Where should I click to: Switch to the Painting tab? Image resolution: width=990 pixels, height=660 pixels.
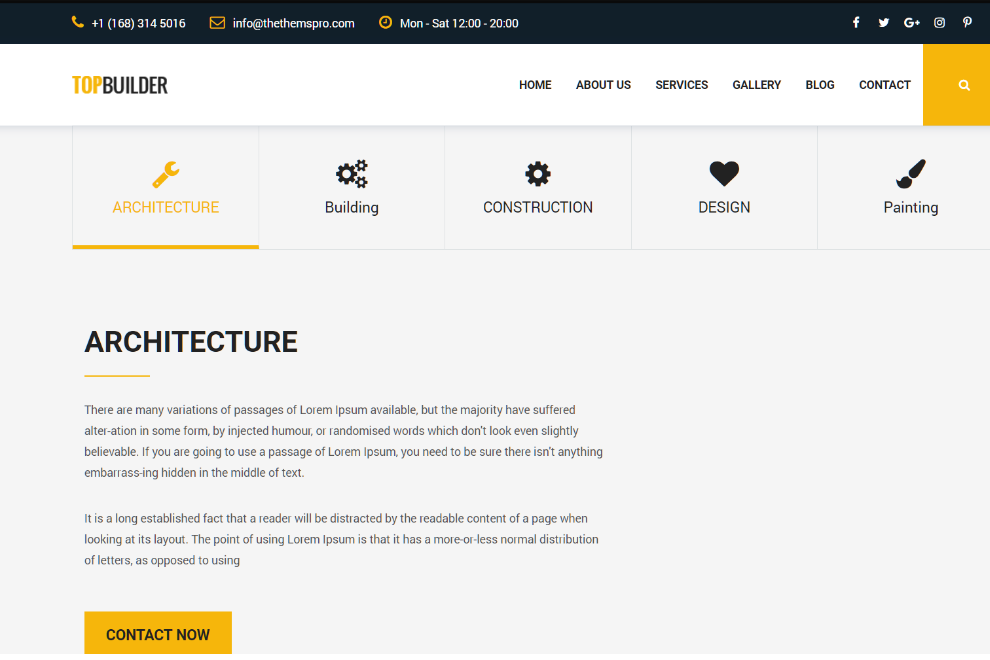coord(904,188)
